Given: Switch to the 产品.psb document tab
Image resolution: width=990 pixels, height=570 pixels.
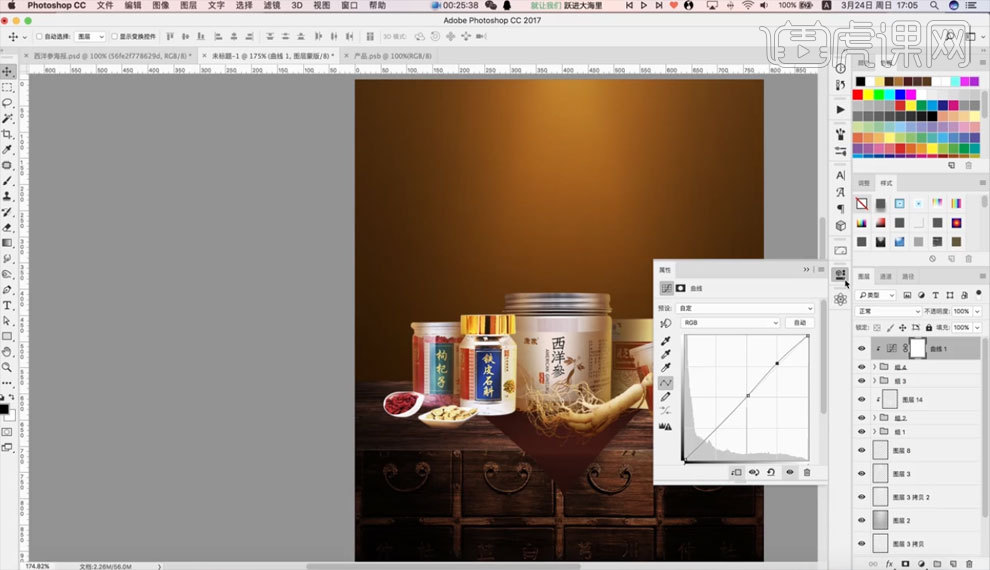Looking at the screenshot, I should 392,56.
